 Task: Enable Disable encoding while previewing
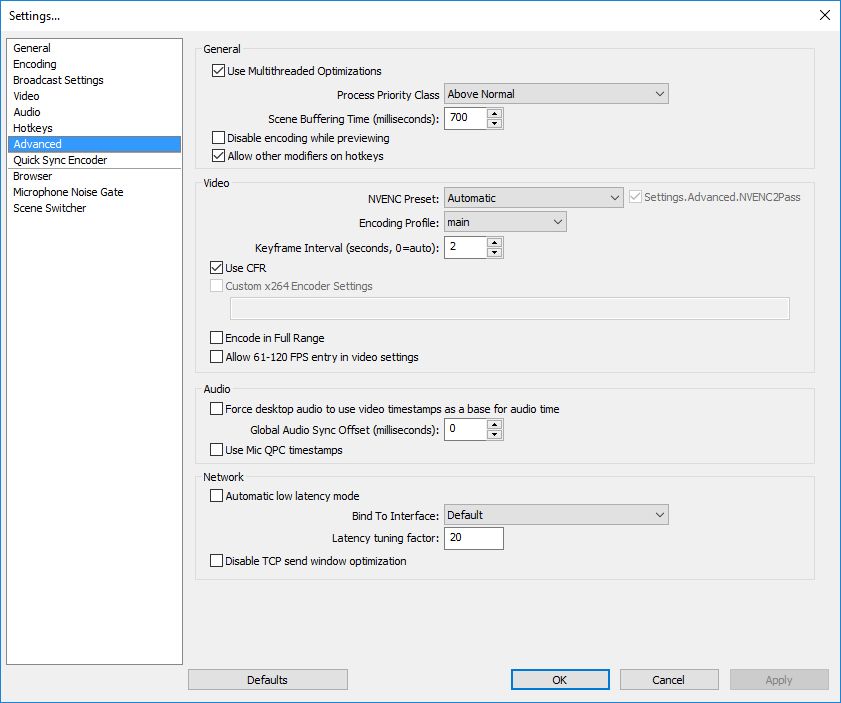click(218, 138)
